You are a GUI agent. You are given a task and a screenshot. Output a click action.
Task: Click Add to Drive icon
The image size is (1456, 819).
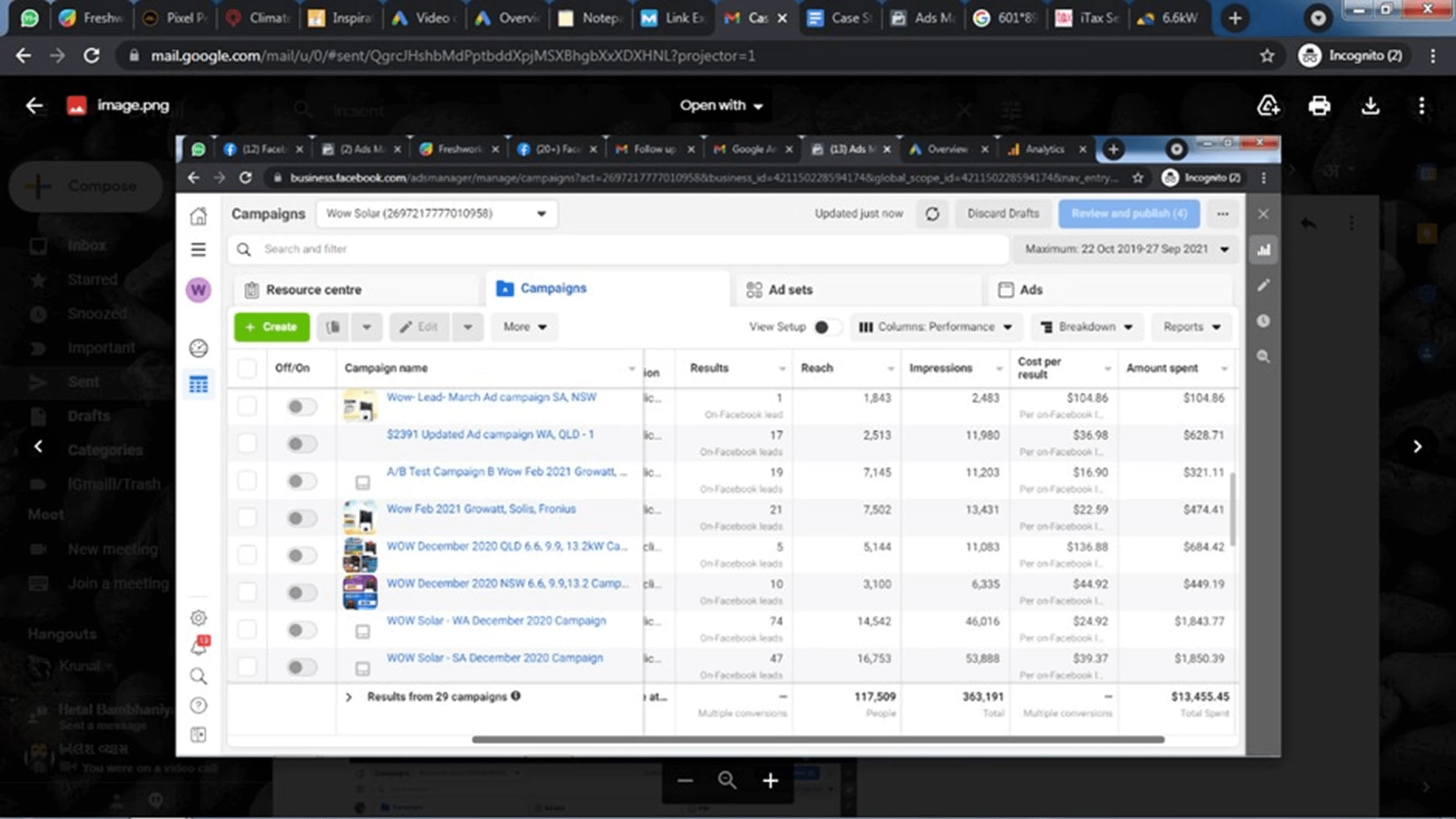click(x=1268, y=106)
